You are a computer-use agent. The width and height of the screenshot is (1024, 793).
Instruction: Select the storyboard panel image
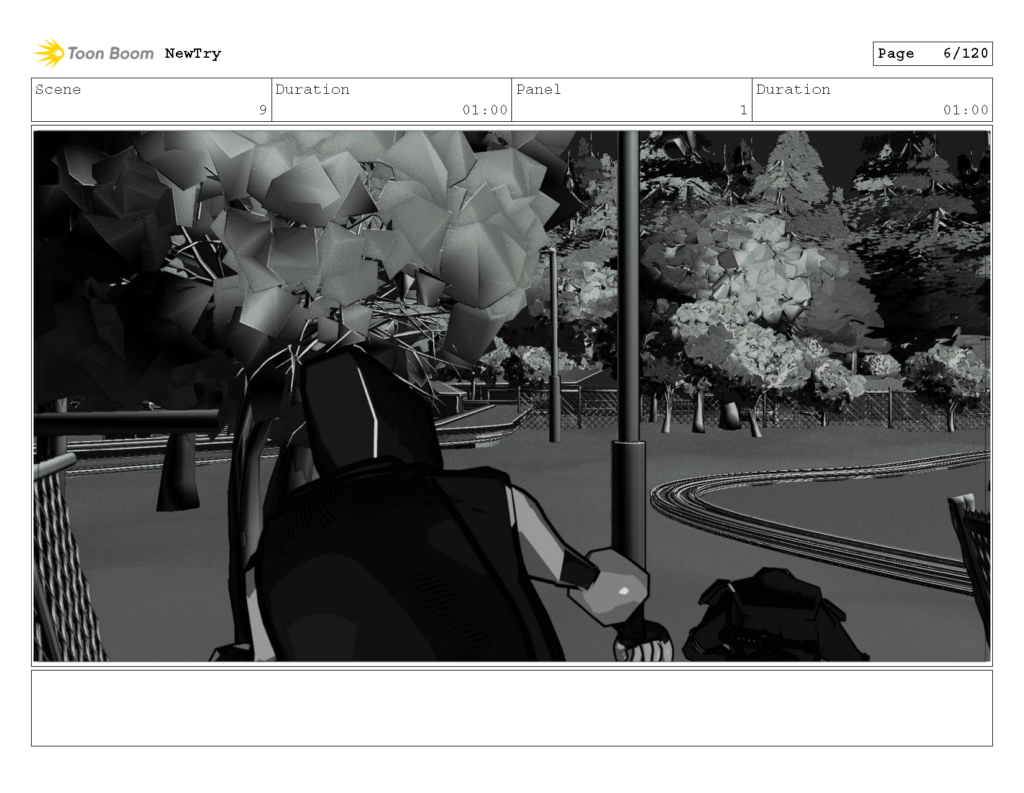[x=512, y=393]
